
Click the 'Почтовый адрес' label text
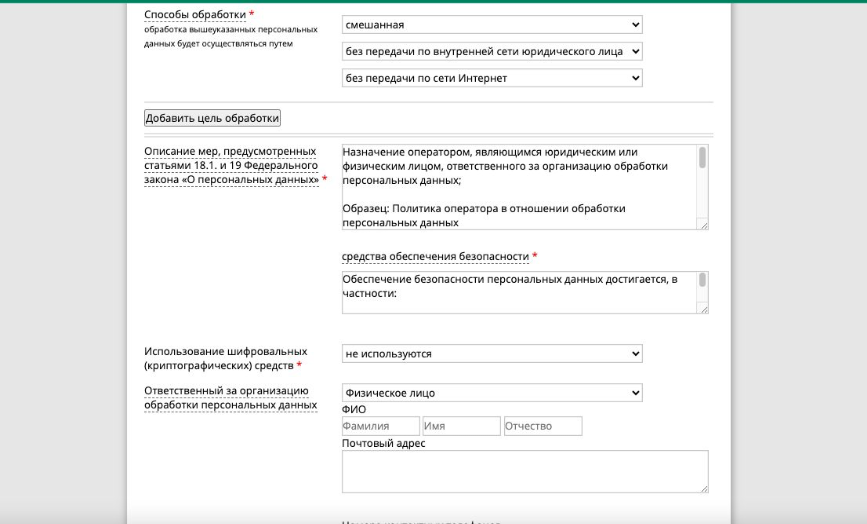[x=384, y=443]
